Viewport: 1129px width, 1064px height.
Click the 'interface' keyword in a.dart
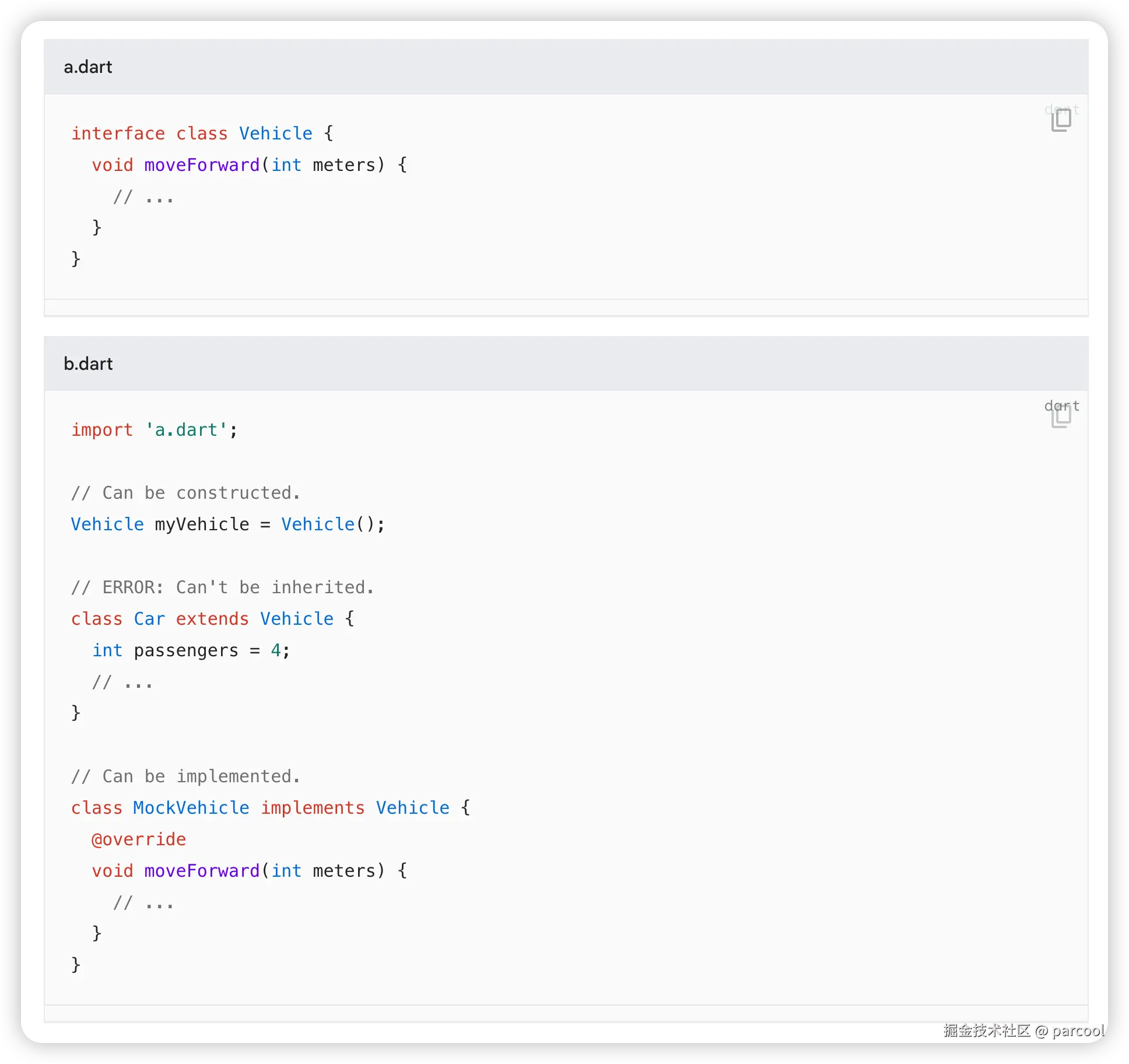coord(118,134)
